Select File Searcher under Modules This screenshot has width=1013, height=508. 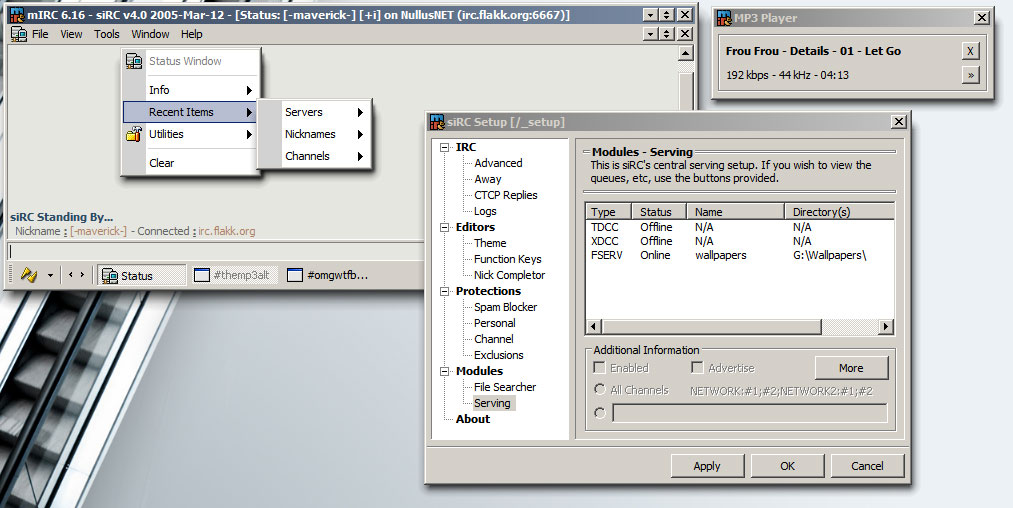coord(505,387)
